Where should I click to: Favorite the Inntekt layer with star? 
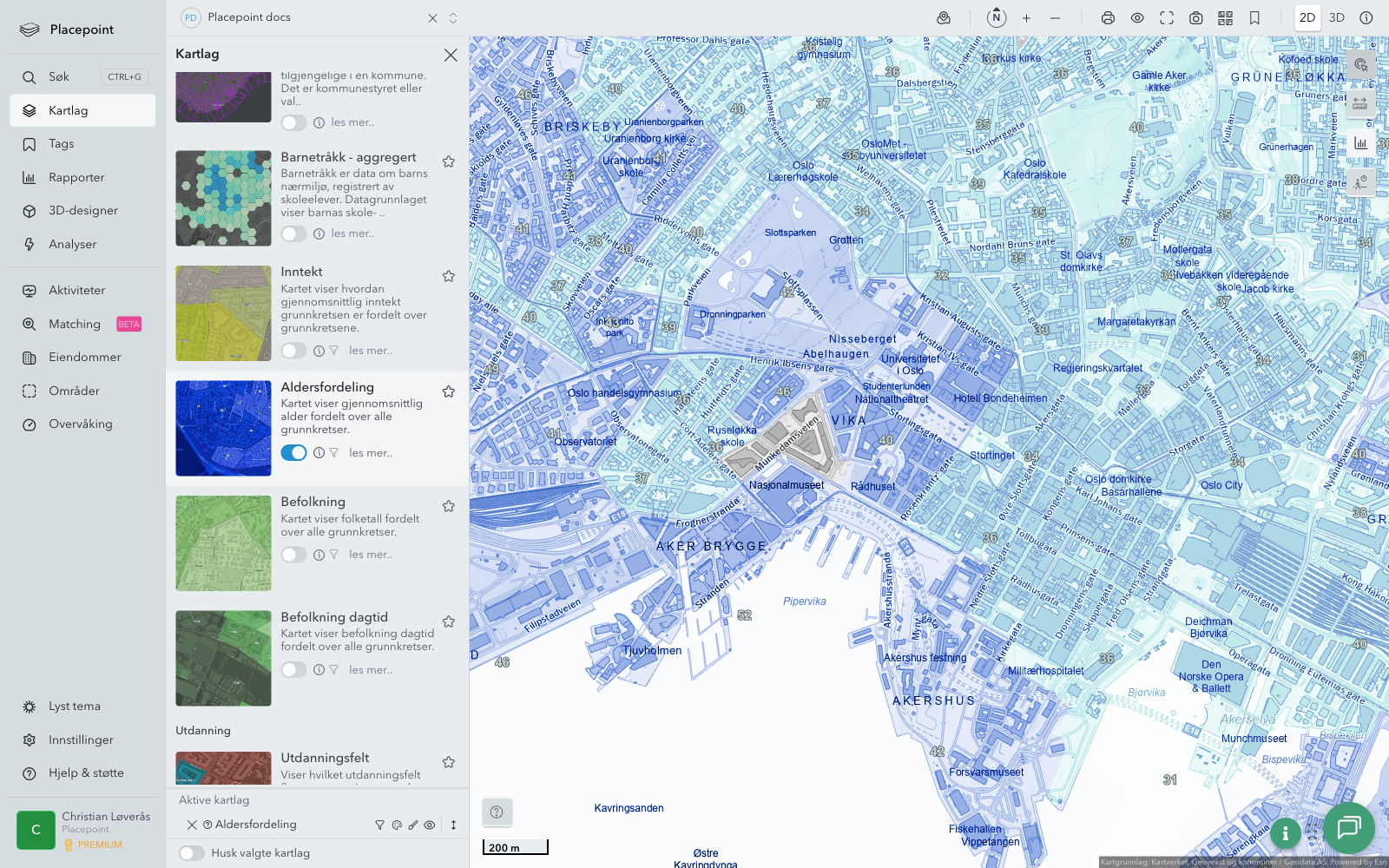point(449,276)
